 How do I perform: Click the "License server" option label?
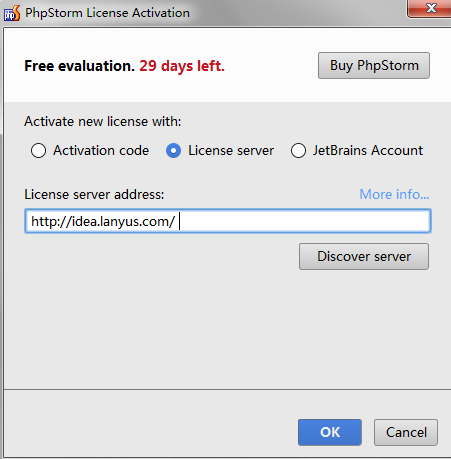(231, 150)
